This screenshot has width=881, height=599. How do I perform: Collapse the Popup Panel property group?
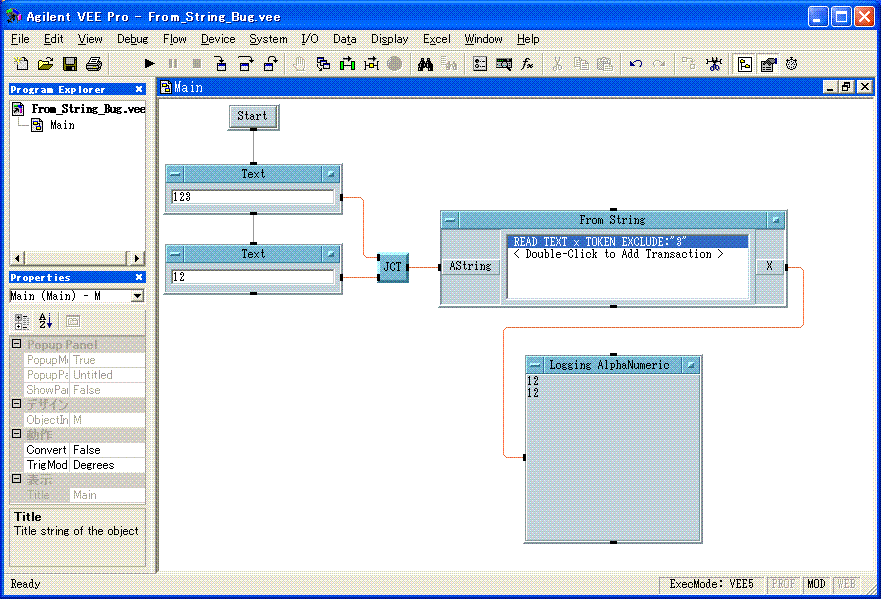[x=16, y=345]
